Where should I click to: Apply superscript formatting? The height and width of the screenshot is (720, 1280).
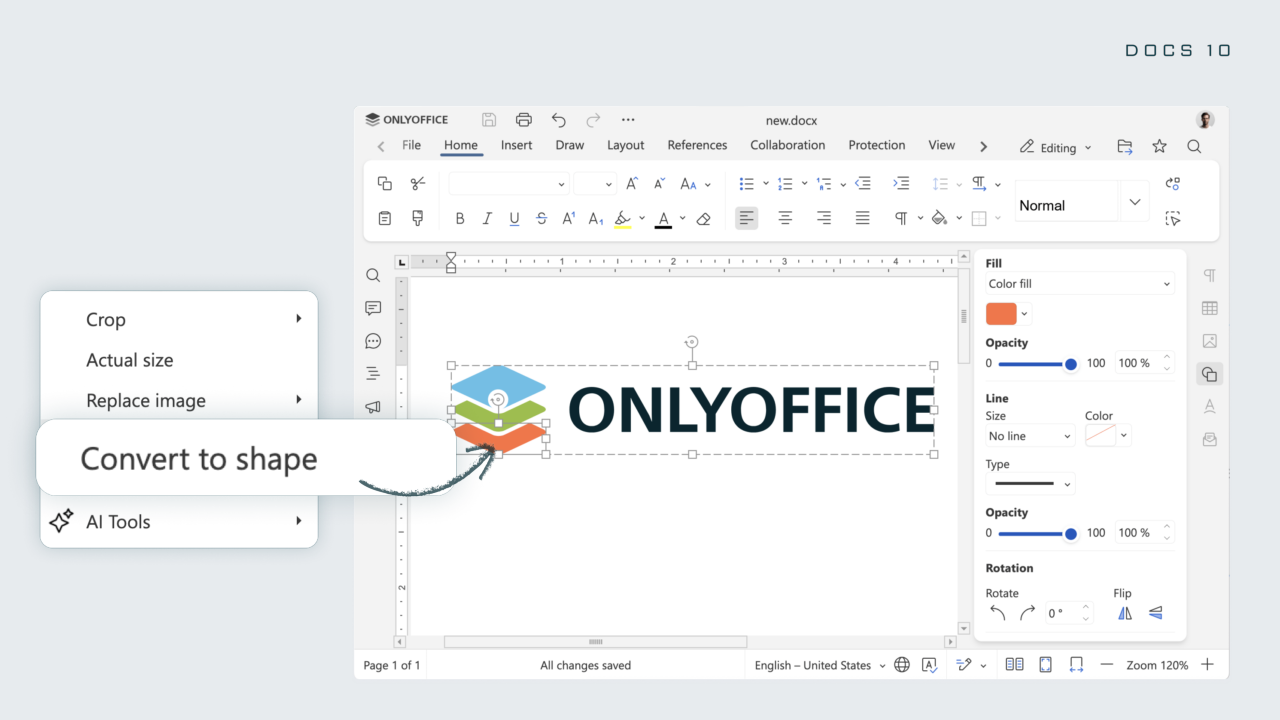(568, 218)
